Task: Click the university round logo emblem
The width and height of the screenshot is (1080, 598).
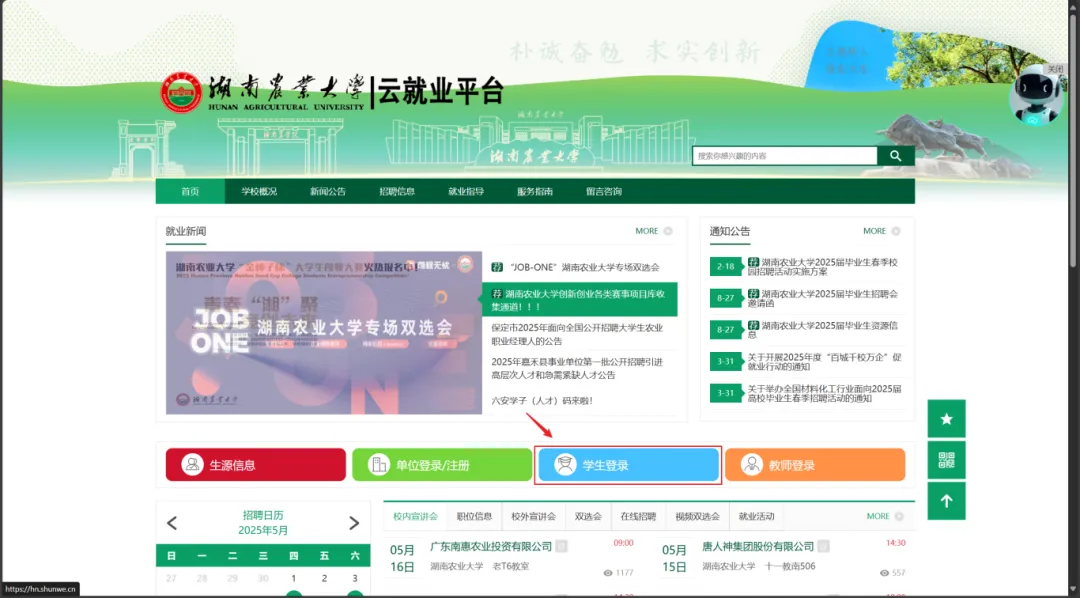Action: tap(181, 92)
